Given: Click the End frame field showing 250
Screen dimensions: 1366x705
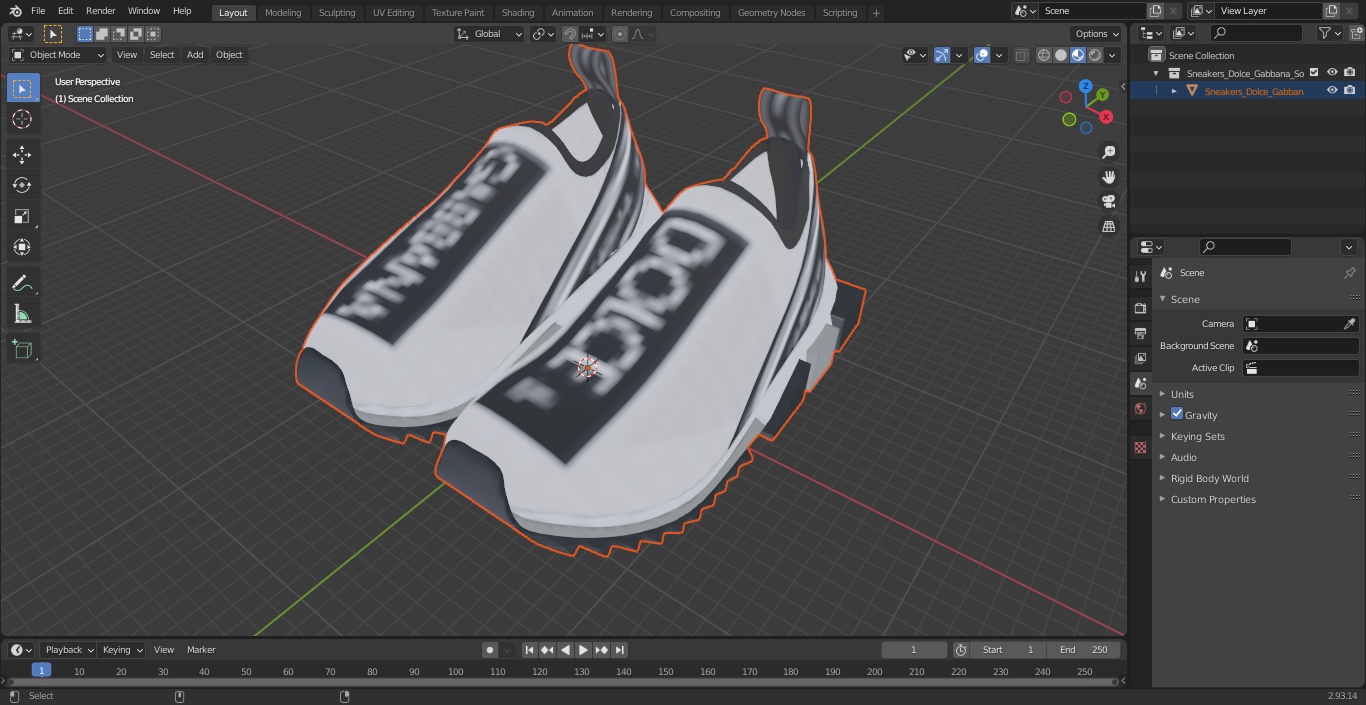Looking at the screenshot, I should (1084, 650).
